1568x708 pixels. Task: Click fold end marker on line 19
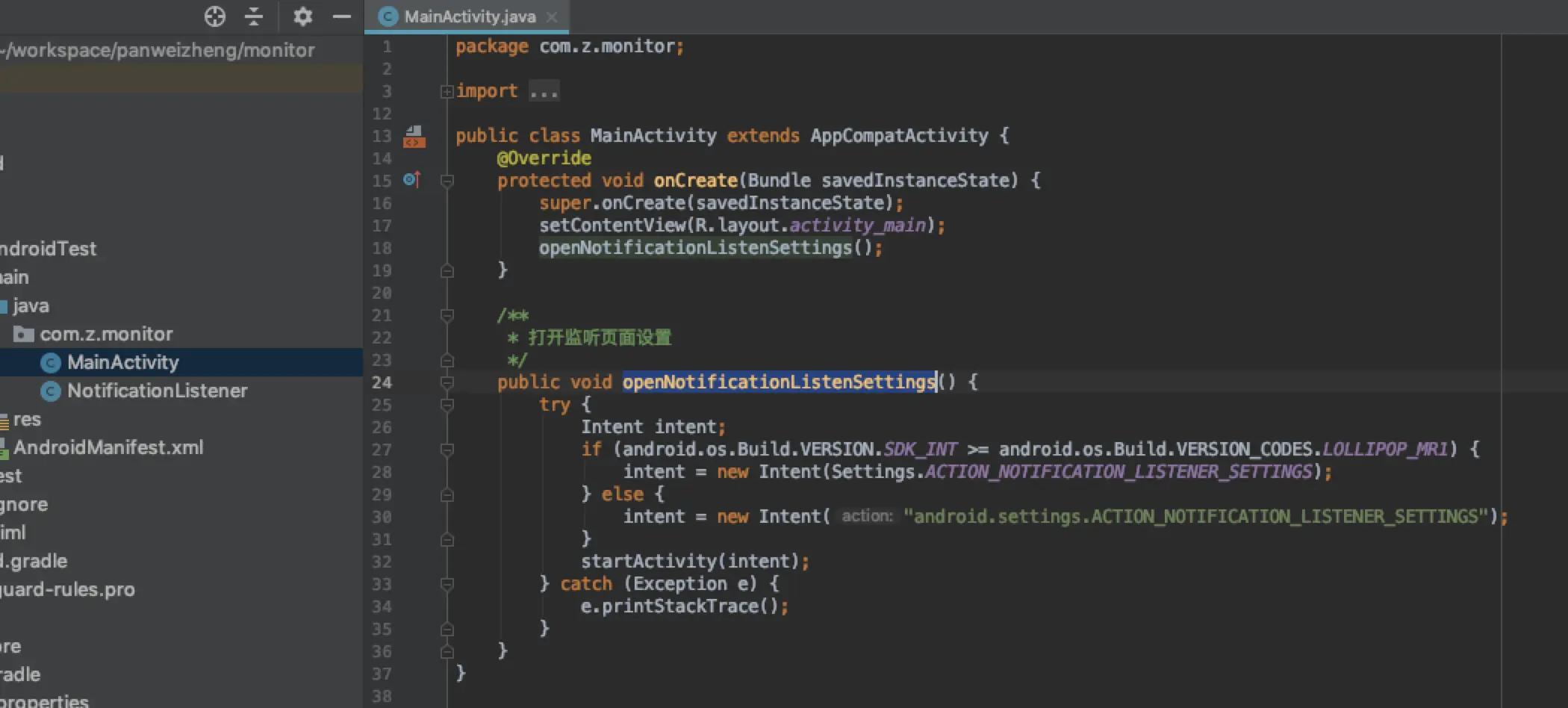[x=447, y=270]
